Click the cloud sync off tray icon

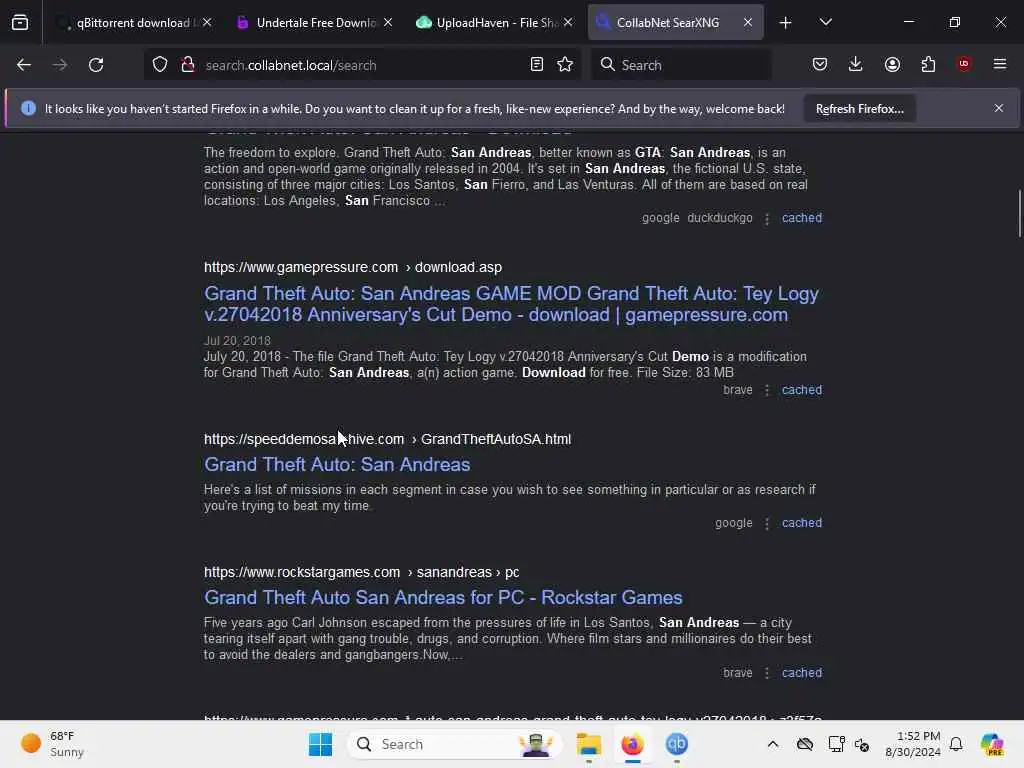click(805, 744)
